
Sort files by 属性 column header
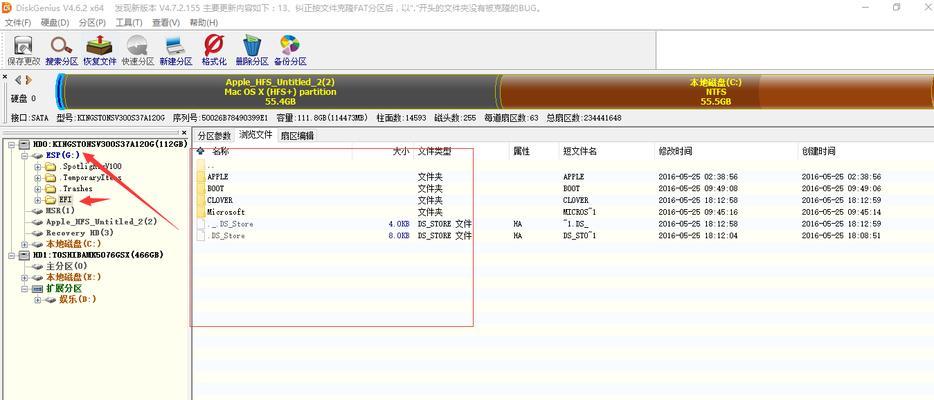(534, 152)
